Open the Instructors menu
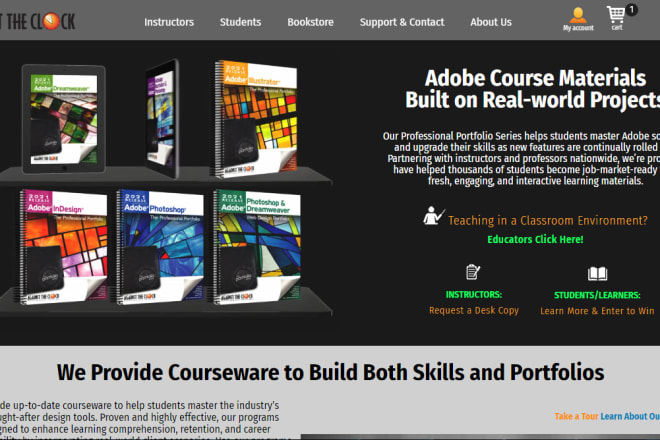The image size is (660, 440). tap(169, 22)
